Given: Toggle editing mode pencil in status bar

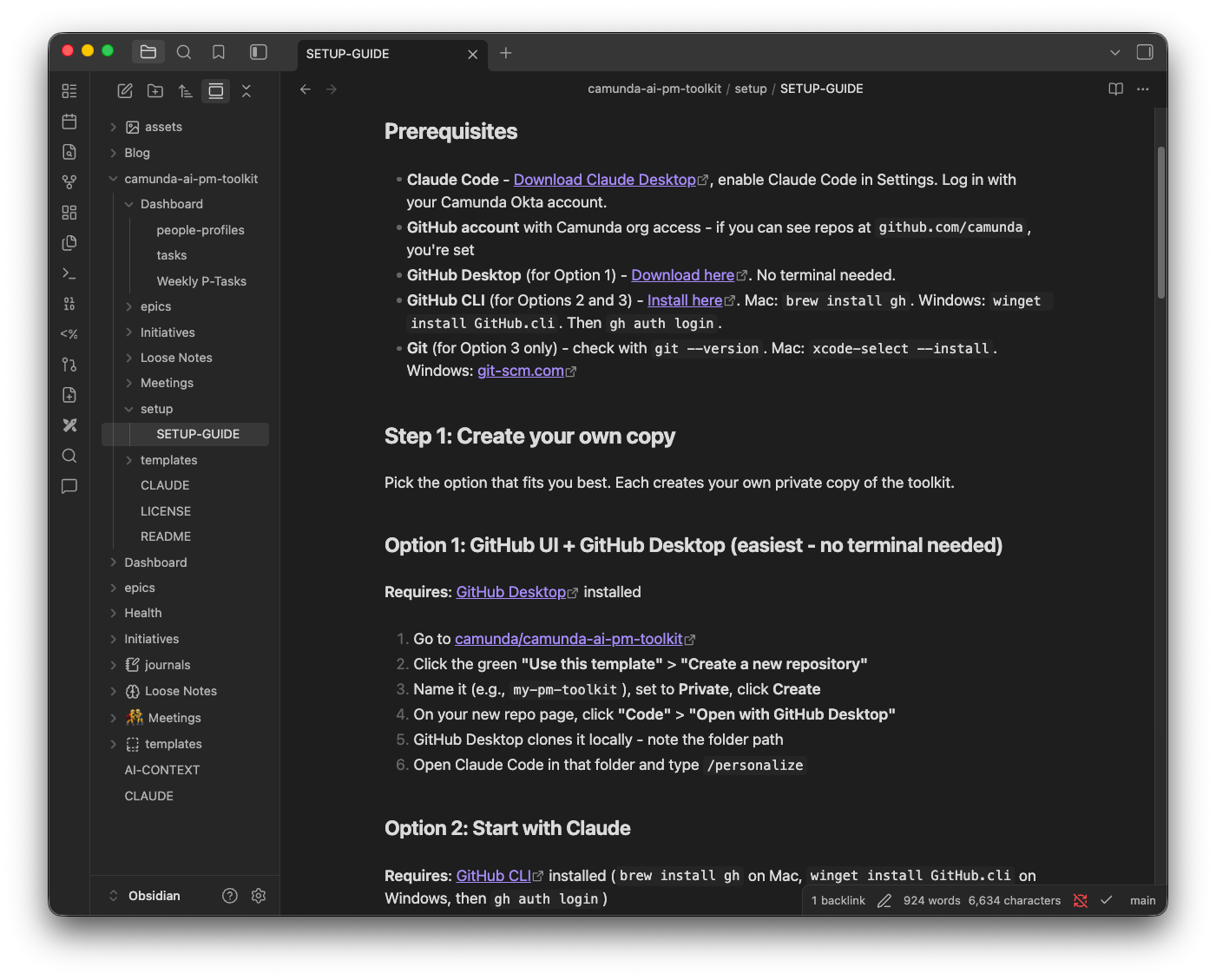Looking at the screenshot, I should point(884,901).
